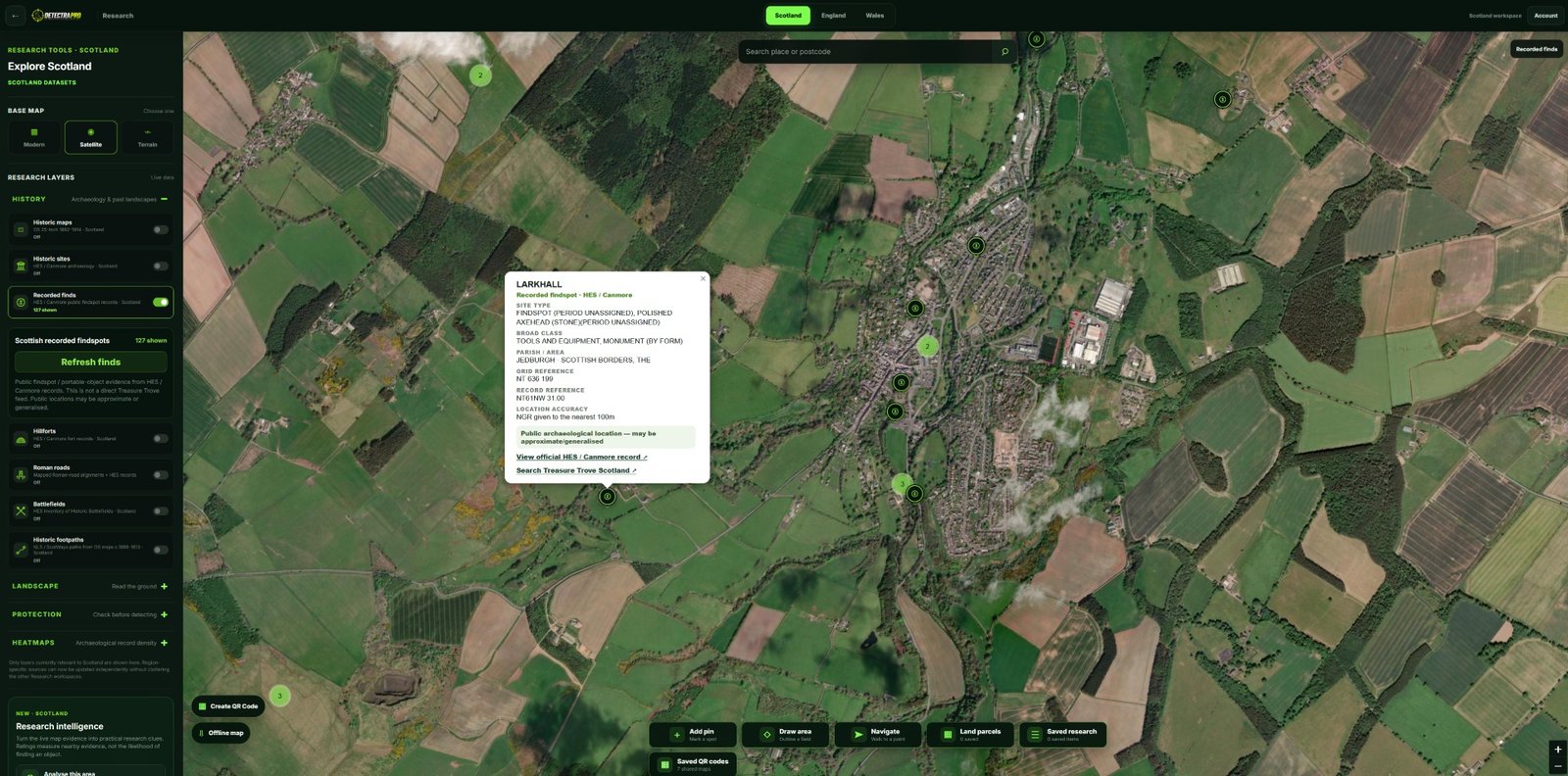The width and height of the screenshot is (1568, 776).
Task: Click the Saved research list icon
Action: (x=1035, y=735)
